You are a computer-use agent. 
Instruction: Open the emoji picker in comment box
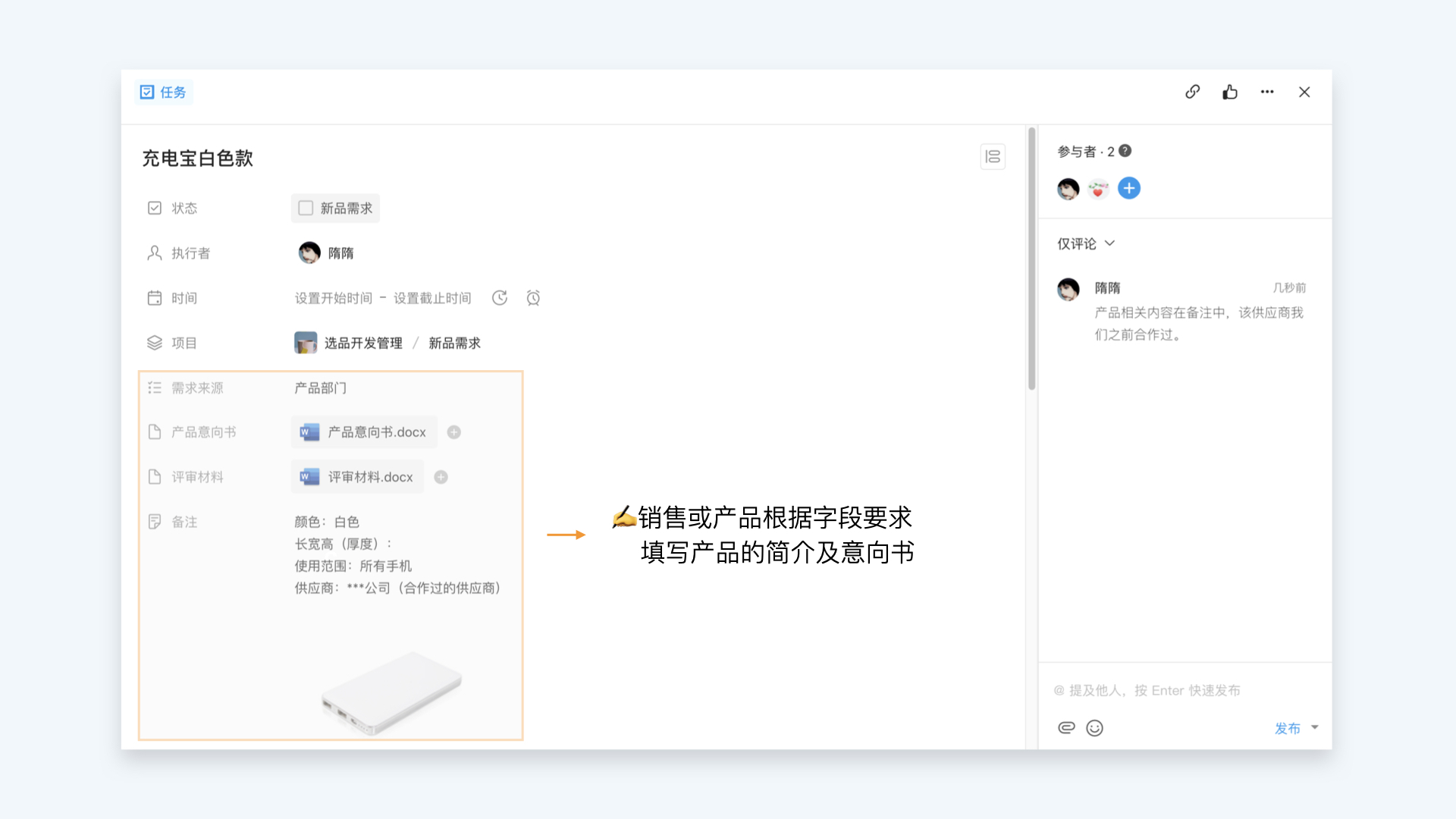pyautogui.click(x=1094, y=728)
